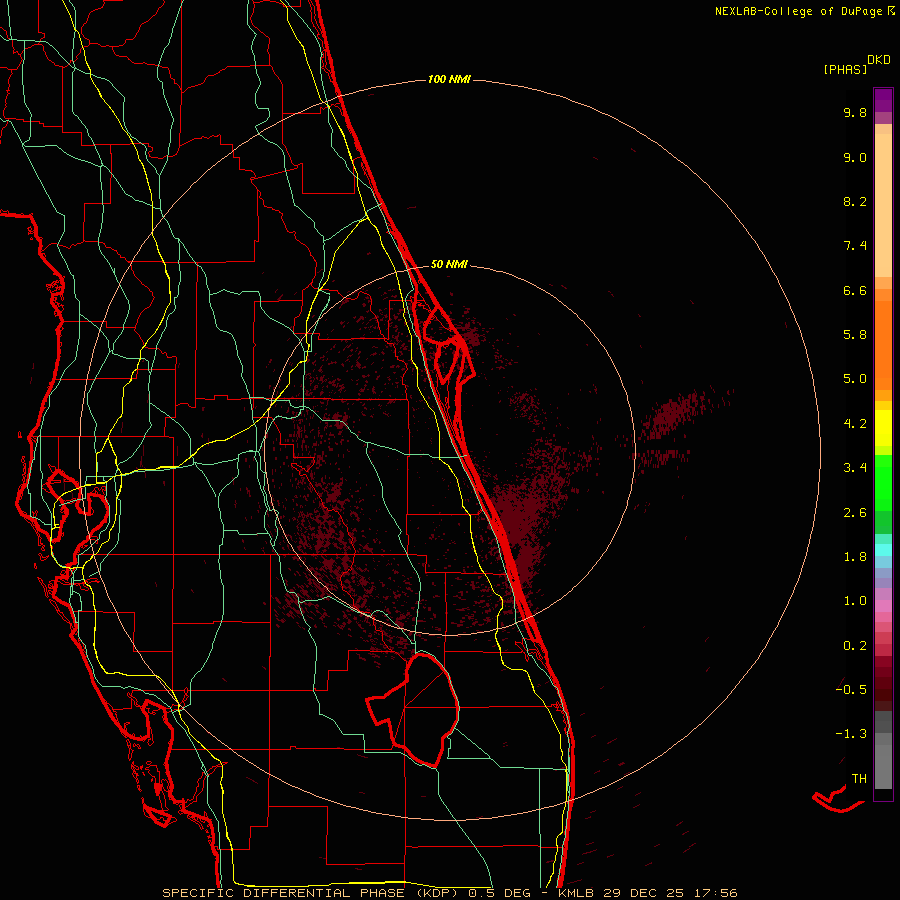This screenshot has height=900, width=900.
Task: Click the "50 NMI" range ring label
Action: [449, 264]
